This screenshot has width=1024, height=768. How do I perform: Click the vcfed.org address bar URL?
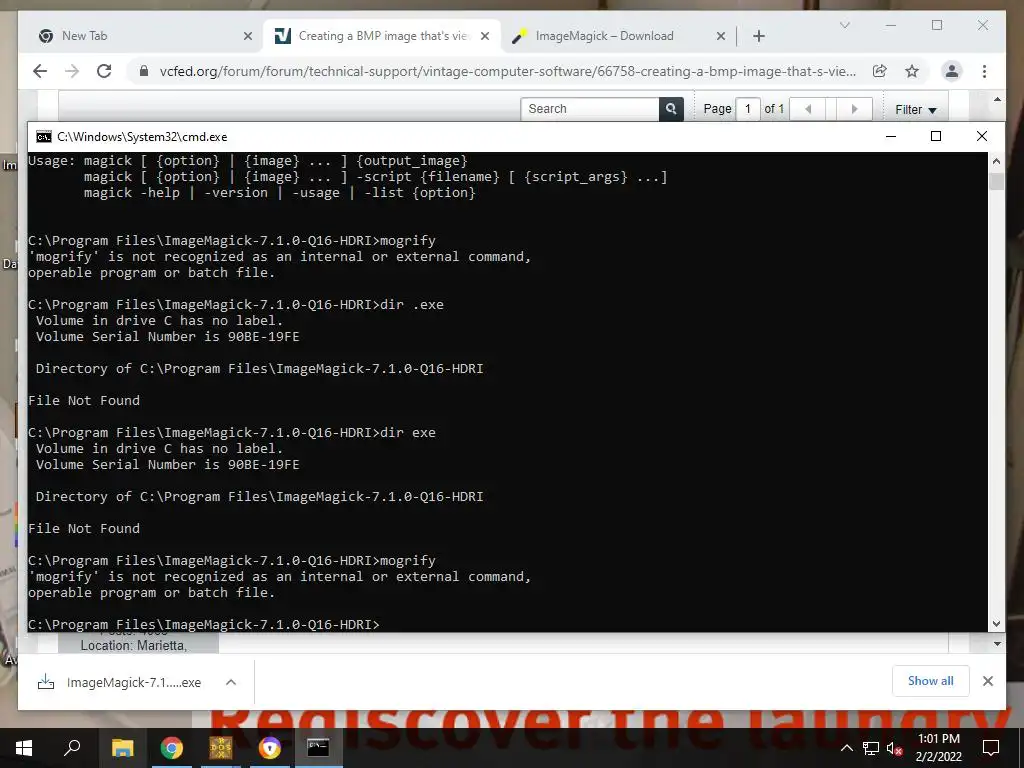(x=507, y=71)
